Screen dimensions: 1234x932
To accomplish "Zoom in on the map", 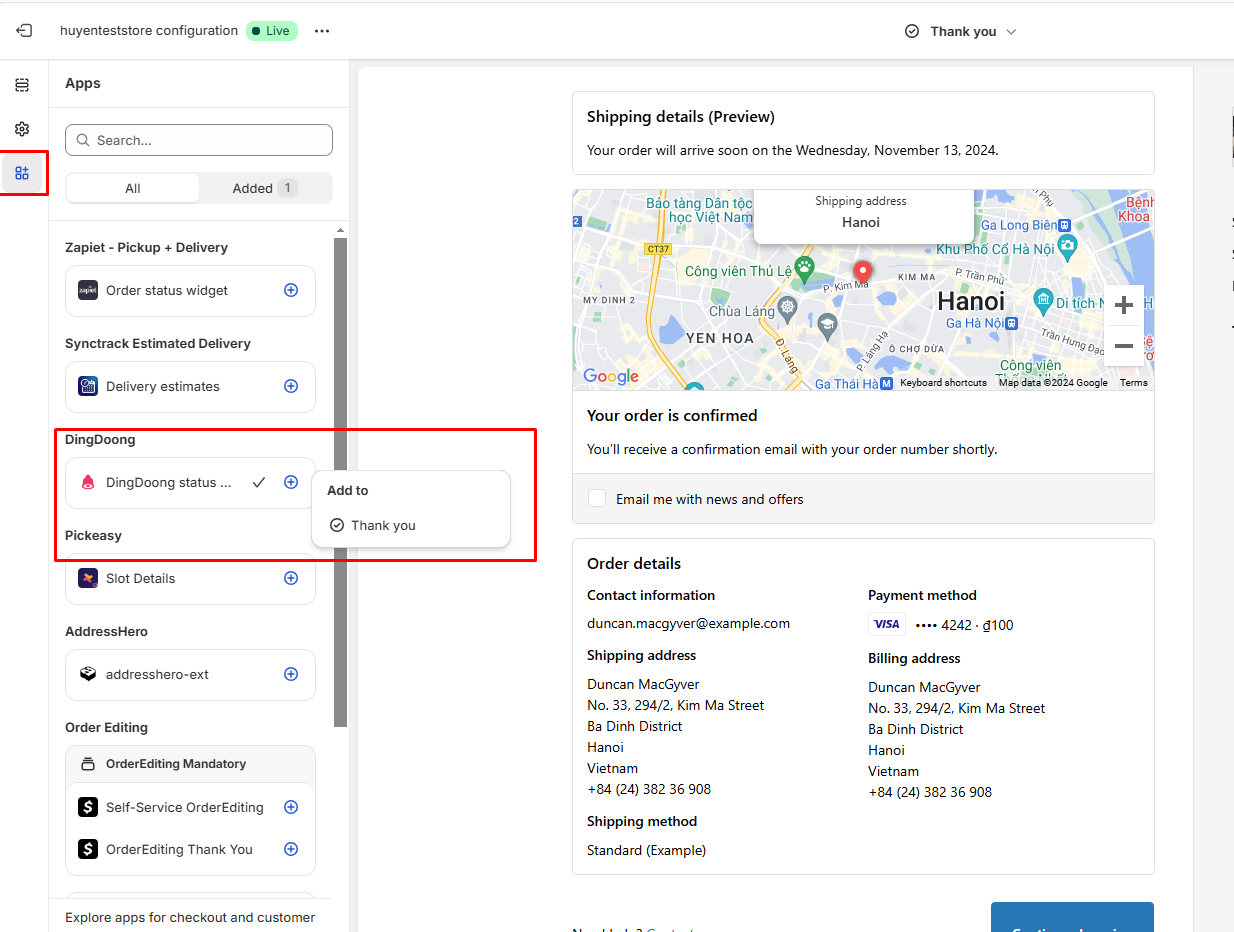I will pos(1123,305).
